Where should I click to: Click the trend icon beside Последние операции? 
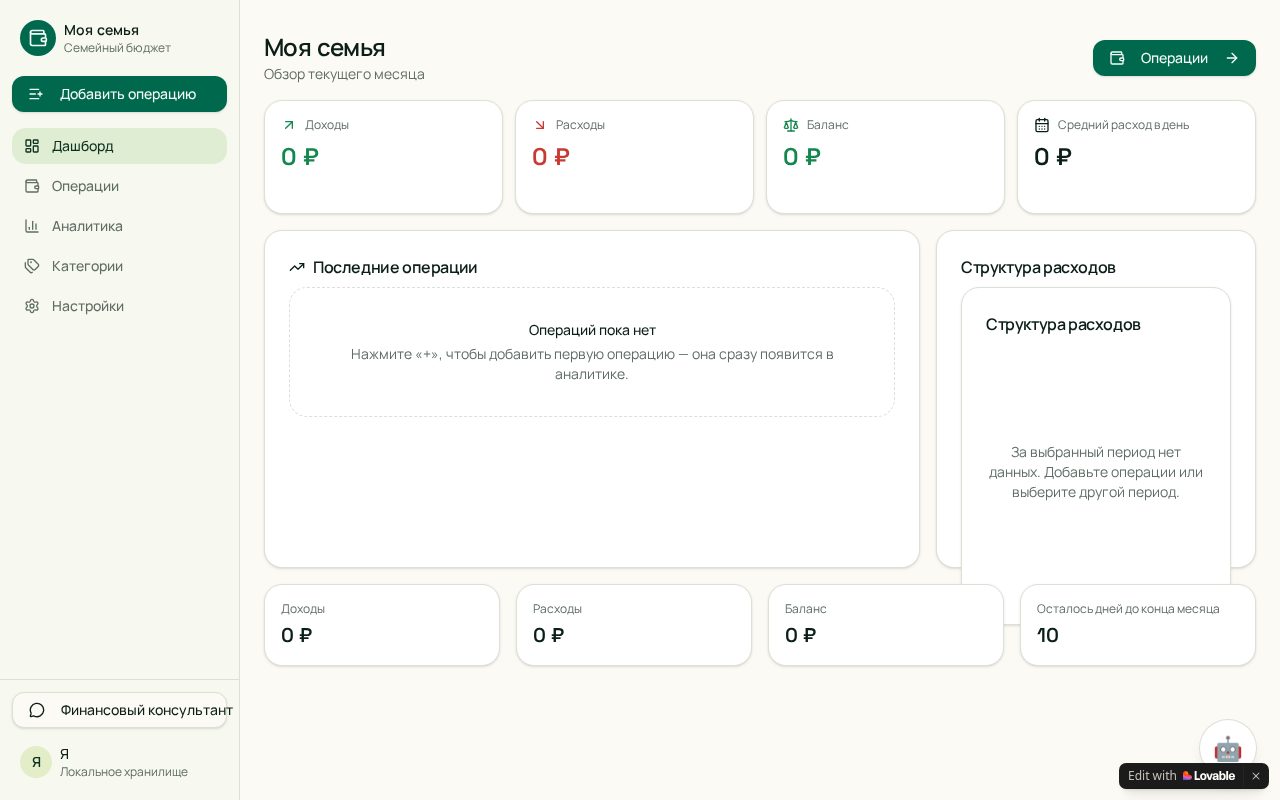pyautogui.click(x=297, y=267)
